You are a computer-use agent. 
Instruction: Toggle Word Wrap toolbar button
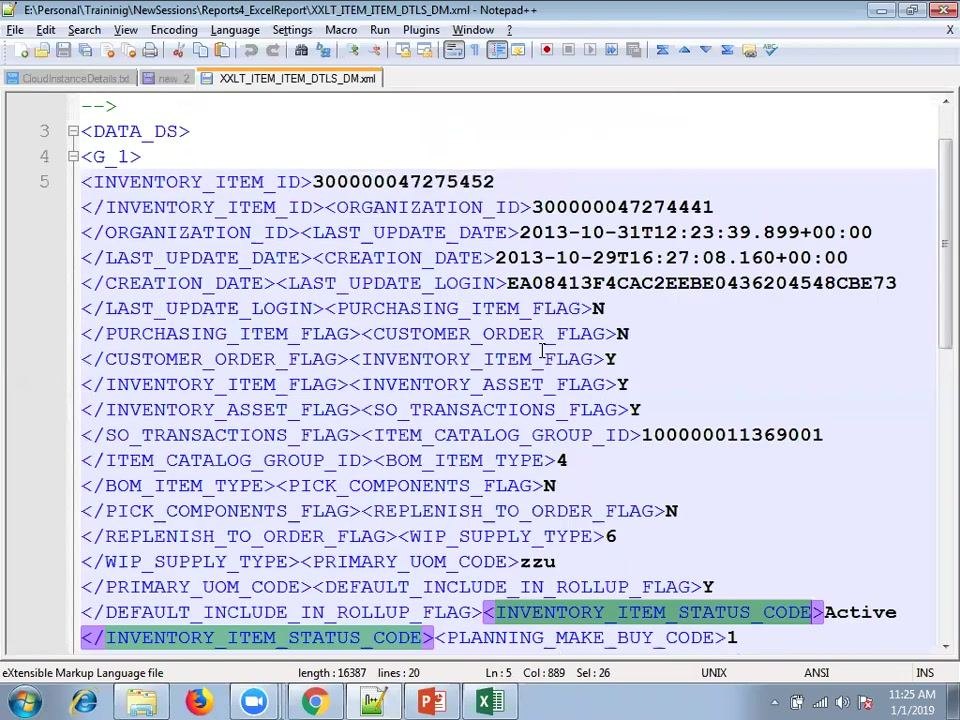tap(453, 50)
